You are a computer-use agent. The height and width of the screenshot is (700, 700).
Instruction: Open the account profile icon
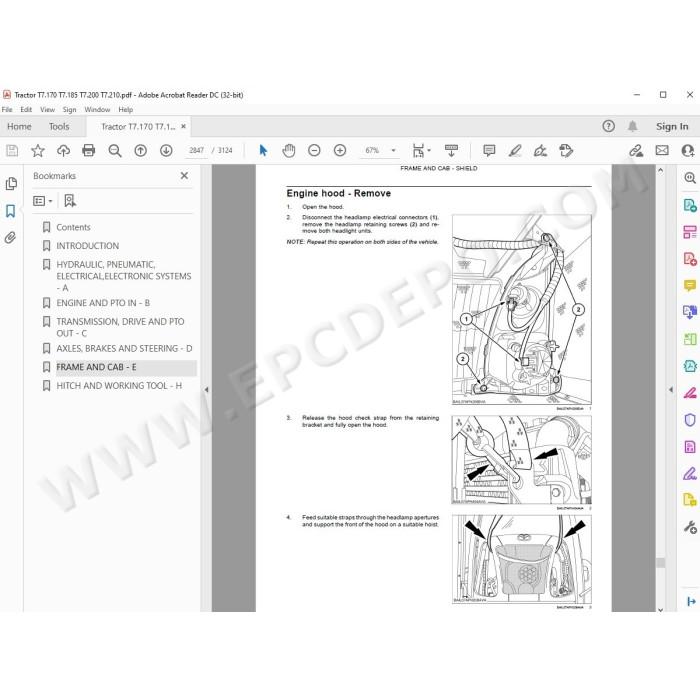tap(688, 151)
